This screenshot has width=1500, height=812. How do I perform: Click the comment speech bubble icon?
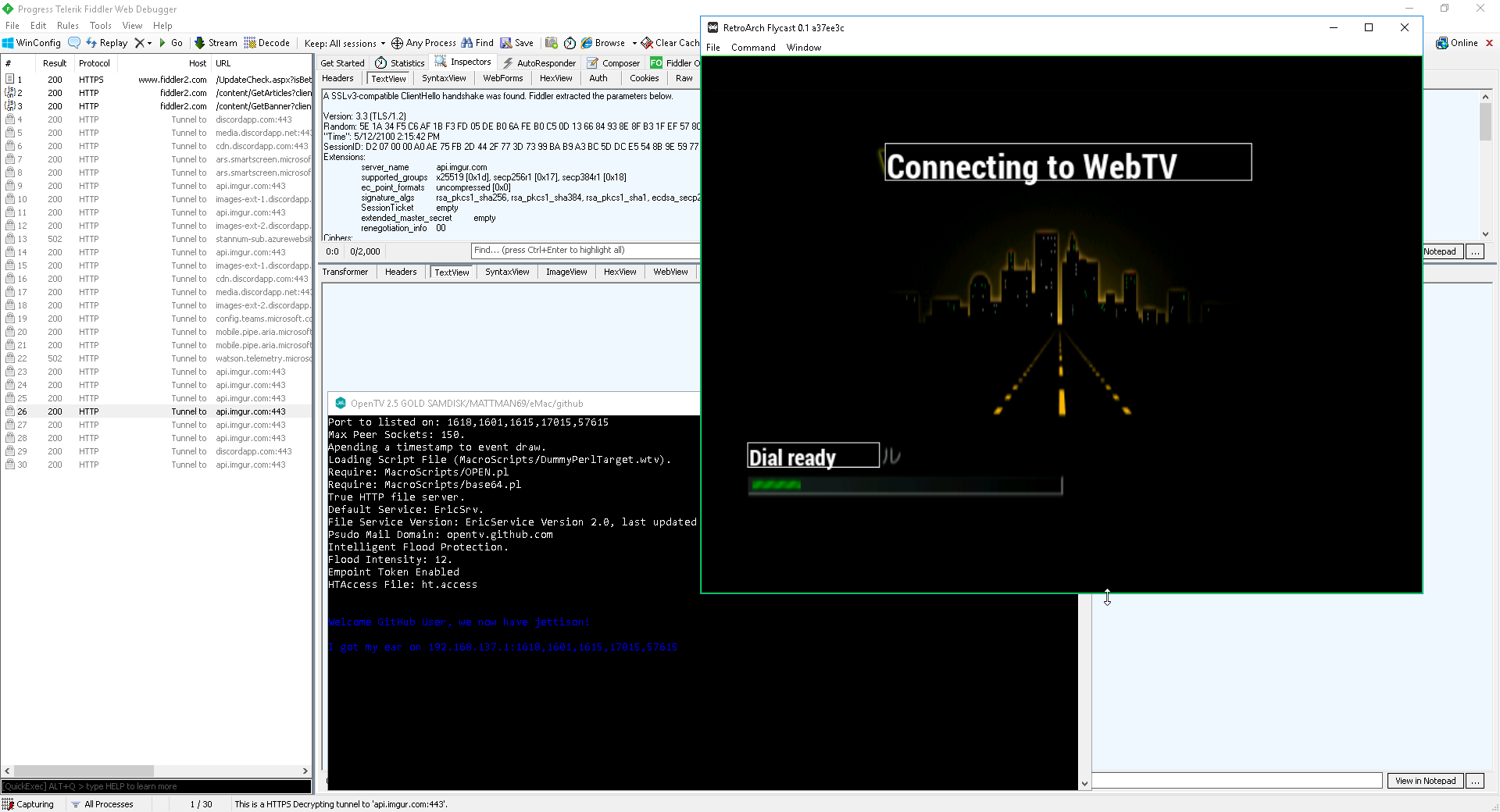coord(74,43)
